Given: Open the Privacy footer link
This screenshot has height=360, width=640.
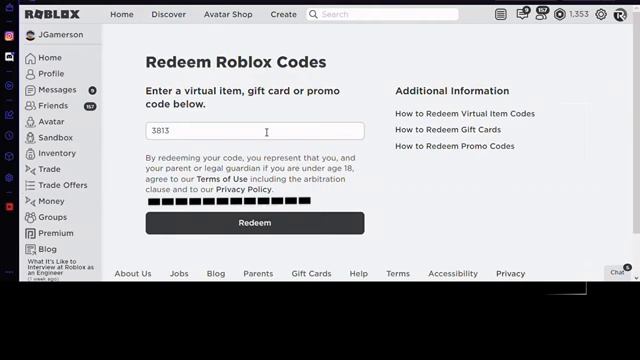Looking at the screenshot, I should tap(511, 274).
